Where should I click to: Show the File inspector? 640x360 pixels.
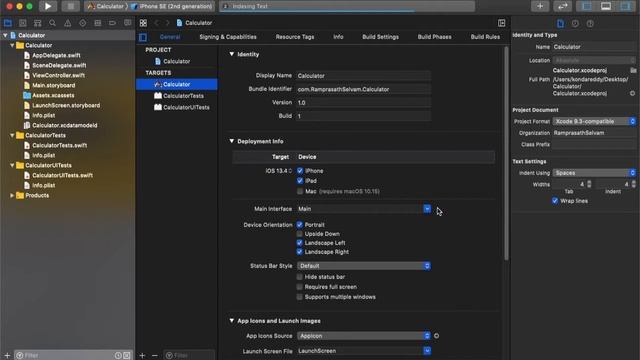point(560,24)
